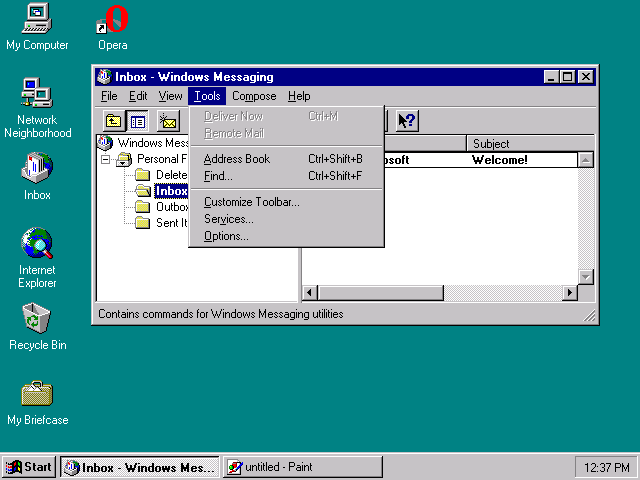Click the window resize grip corner
The height and width of the screenshot is (480, 640).
click(x=589, y=316)
